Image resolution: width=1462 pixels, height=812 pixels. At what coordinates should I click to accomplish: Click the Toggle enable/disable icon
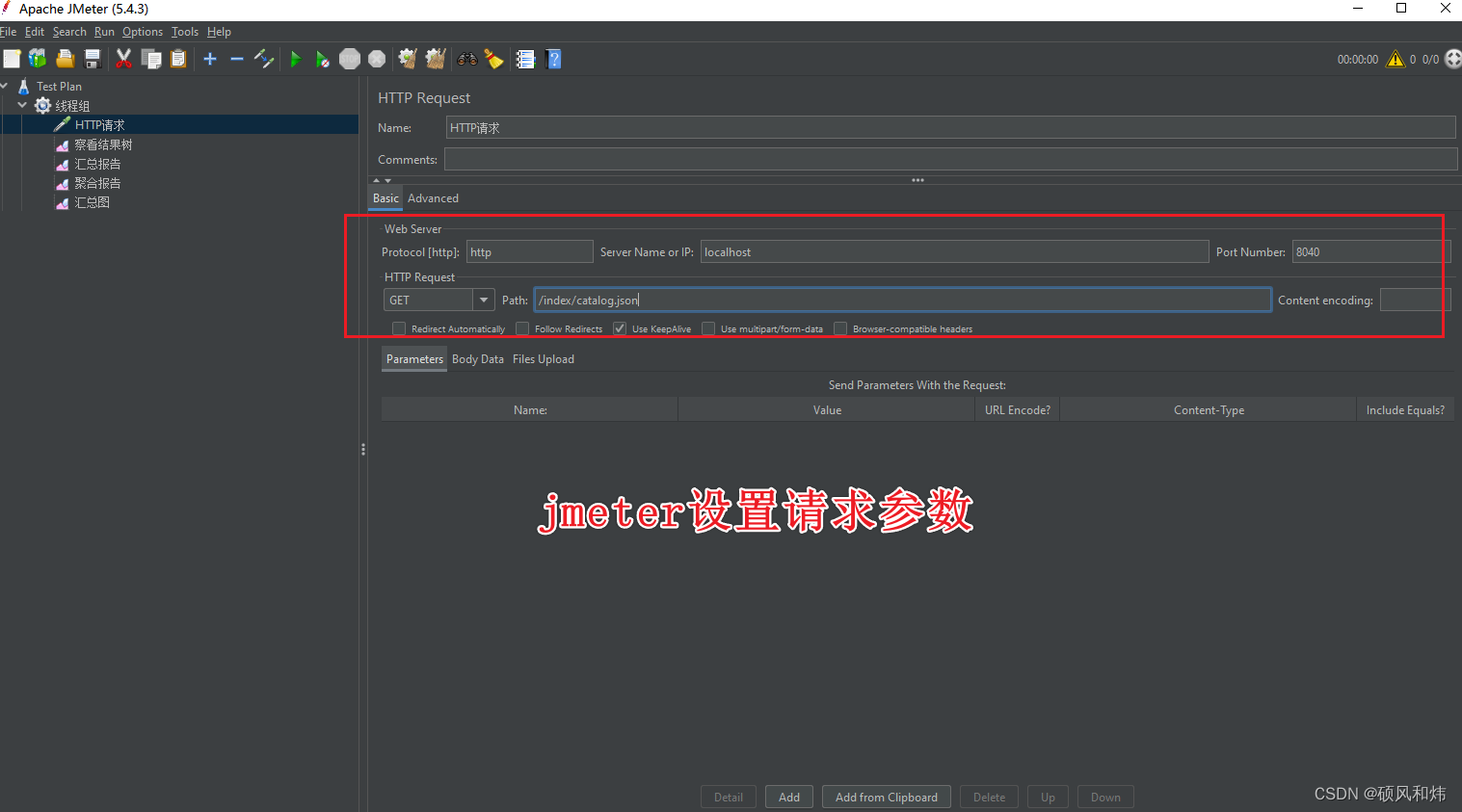[264, 60]
